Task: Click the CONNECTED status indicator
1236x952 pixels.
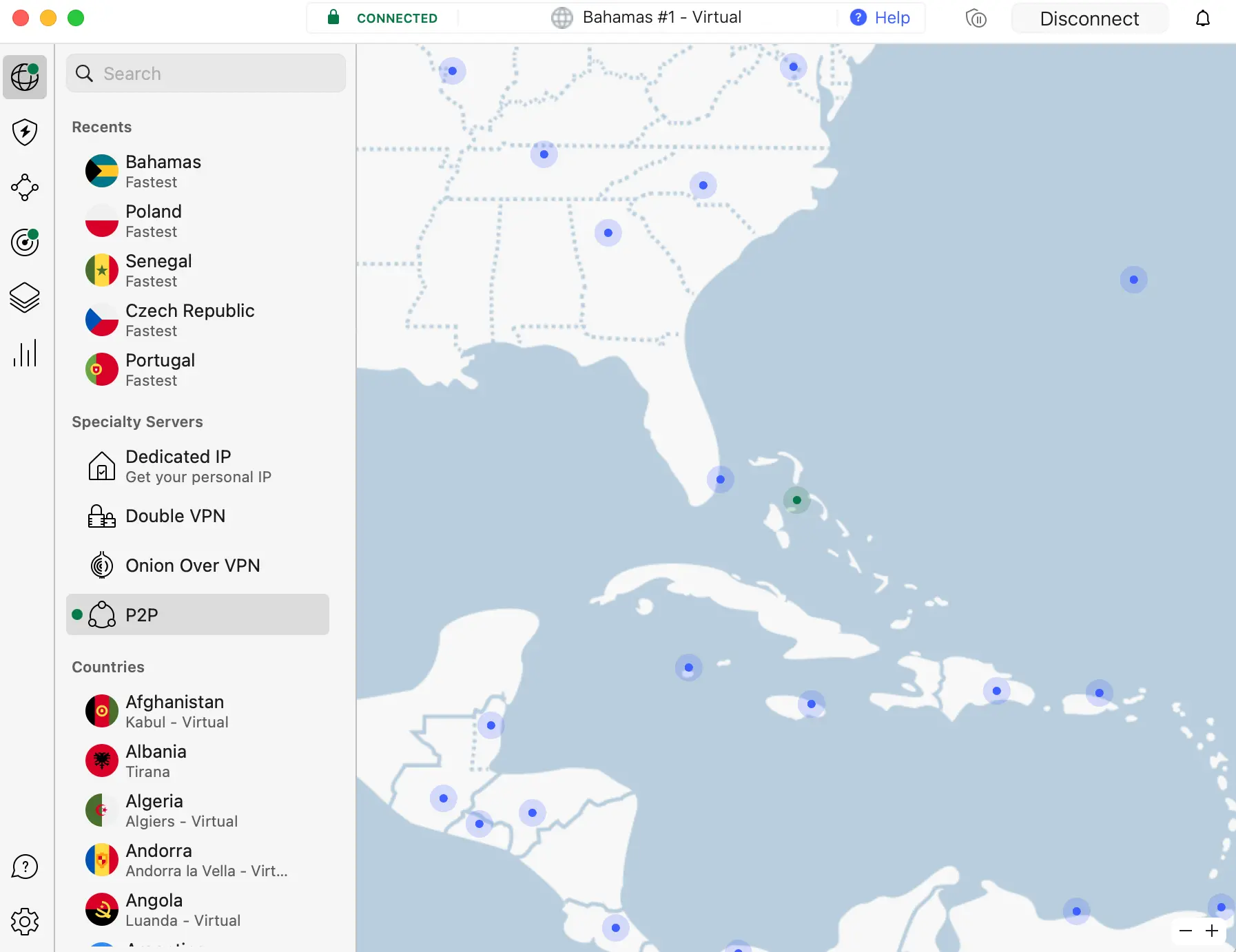Action: tap(397, 19)
